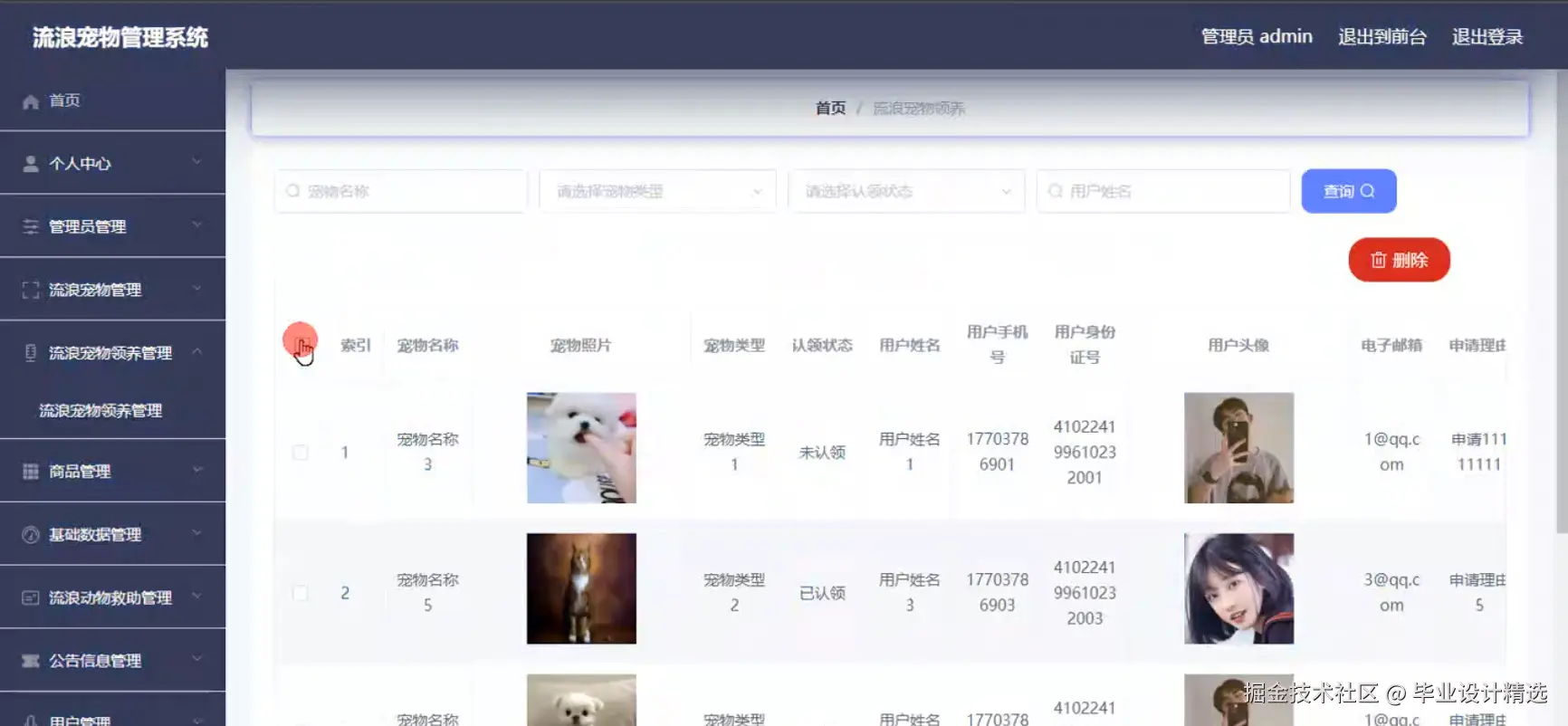Viewport: 1568px width, 726px height.
Task: Expand 公告信息管理 with its chevron arrow
Action: [x=196, y=660]
